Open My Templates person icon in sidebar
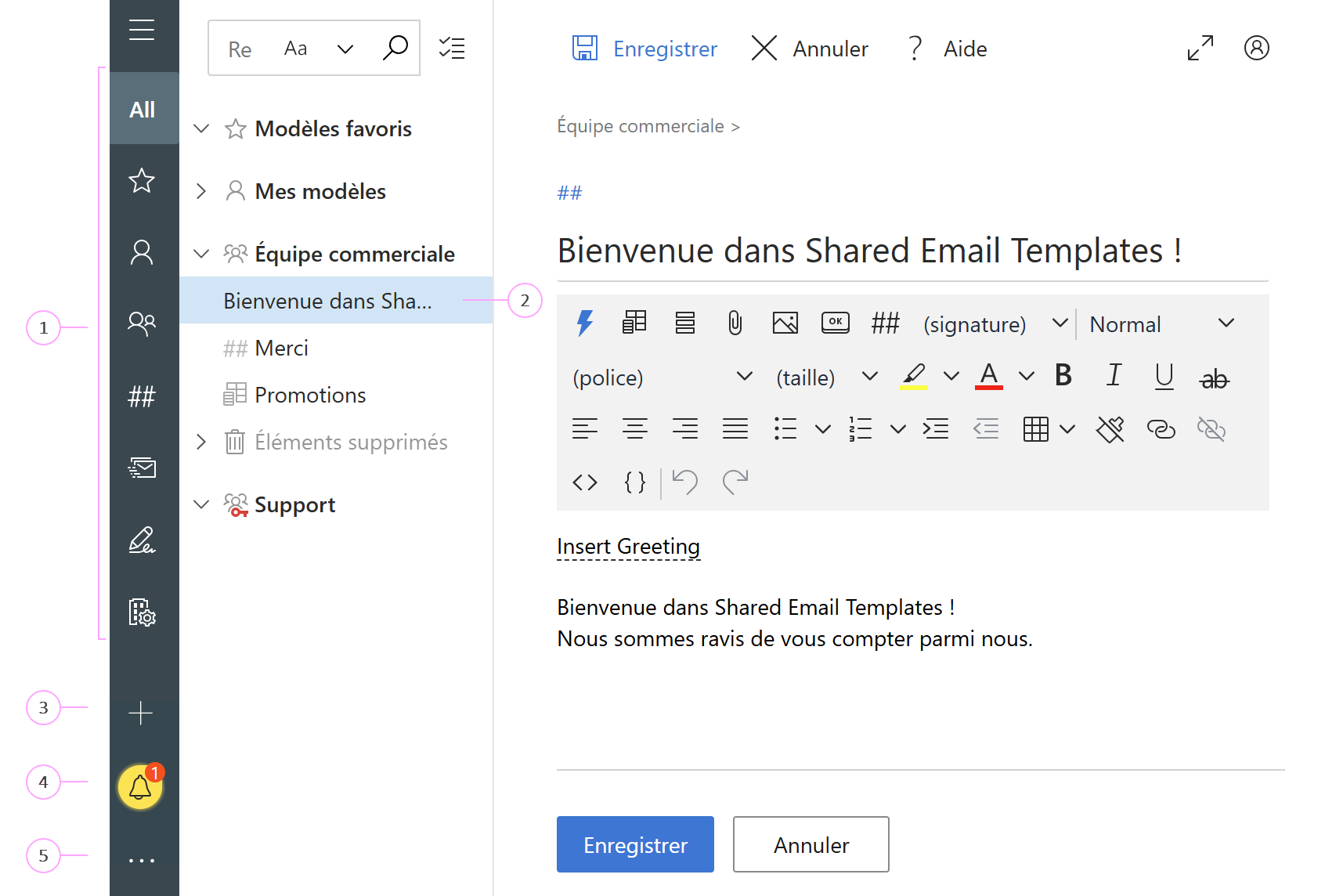This screenshot has width=1325, height=896. 142,252
